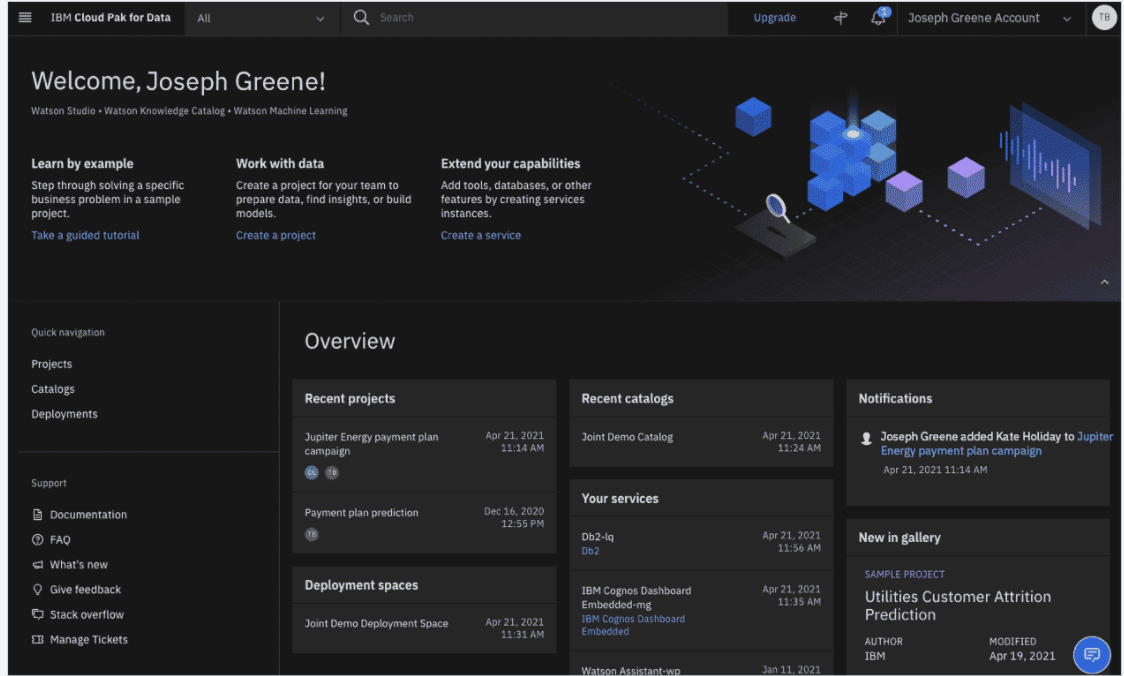This screenshot has height=676, width=1124.
Task: Take a guided tutorial
Action: coord(85,235)
